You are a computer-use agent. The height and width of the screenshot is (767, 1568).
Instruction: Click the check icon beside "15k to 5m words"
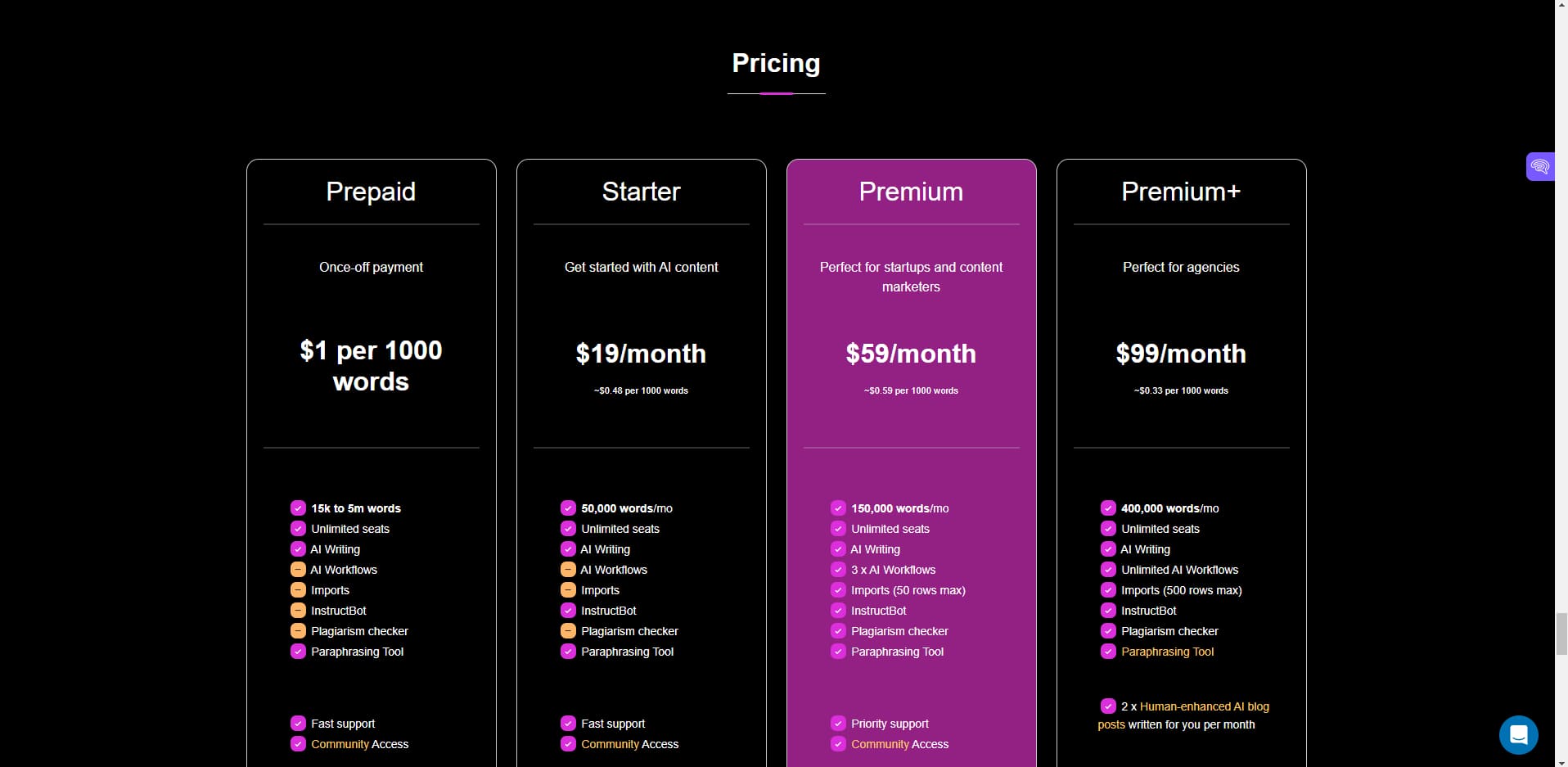pos(297,508)
